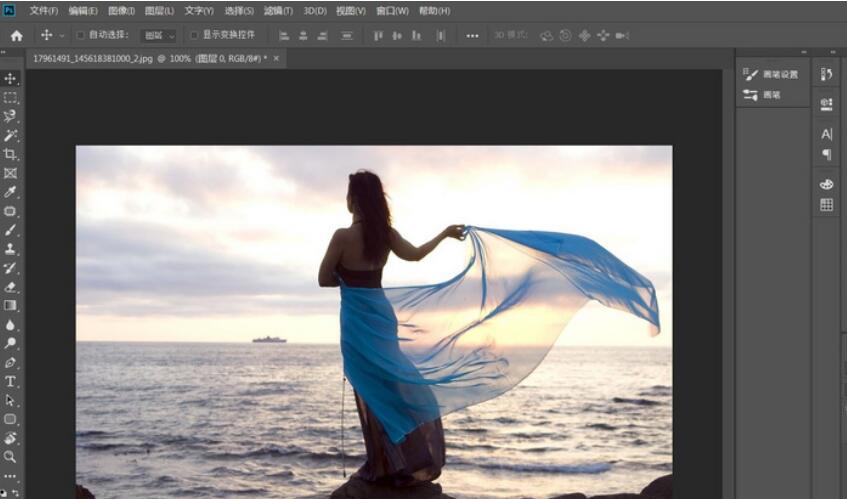The image size is (847, 499).
Task: Open the 图层 auto-select dropdown
Action: pyautogui.click(x=158, y=35)
